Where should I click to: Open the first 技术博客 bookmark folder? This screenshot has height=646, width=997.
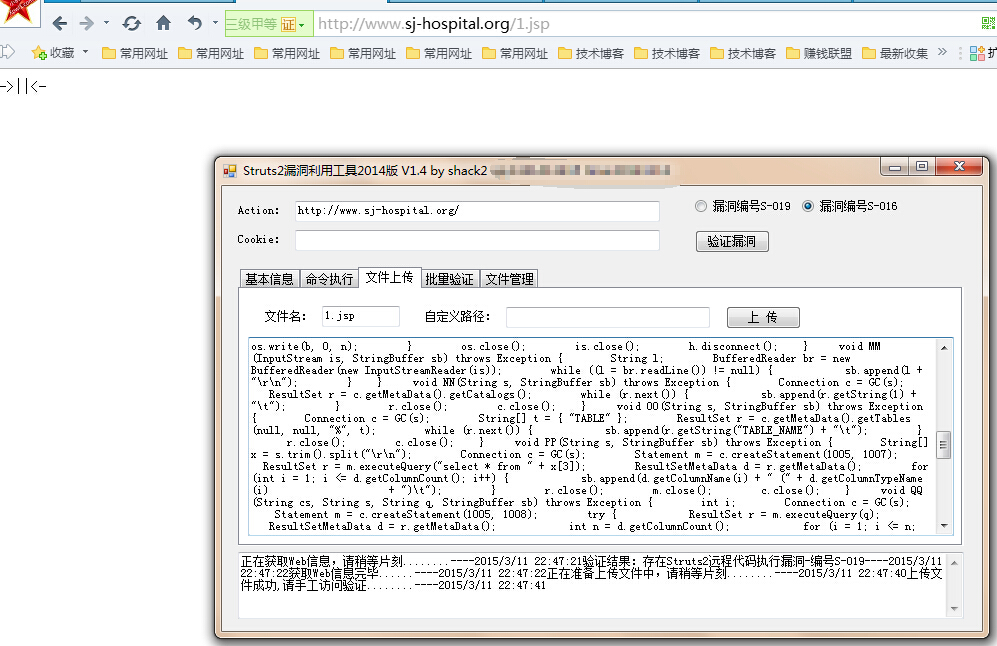pyautogui.click(x=591, y=53)
